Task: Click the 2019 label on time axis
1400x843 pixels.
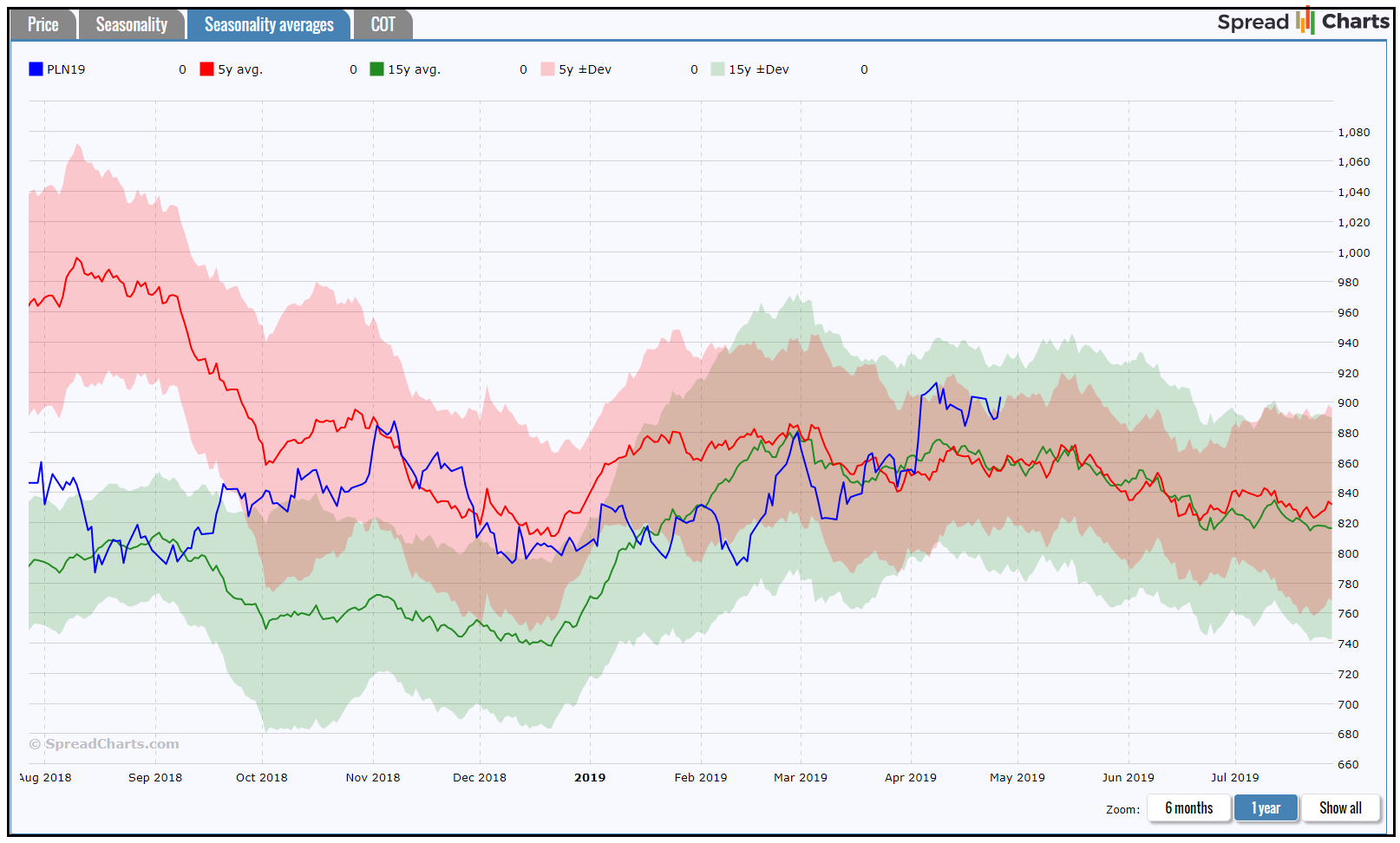Action: [x=590, y=778]
